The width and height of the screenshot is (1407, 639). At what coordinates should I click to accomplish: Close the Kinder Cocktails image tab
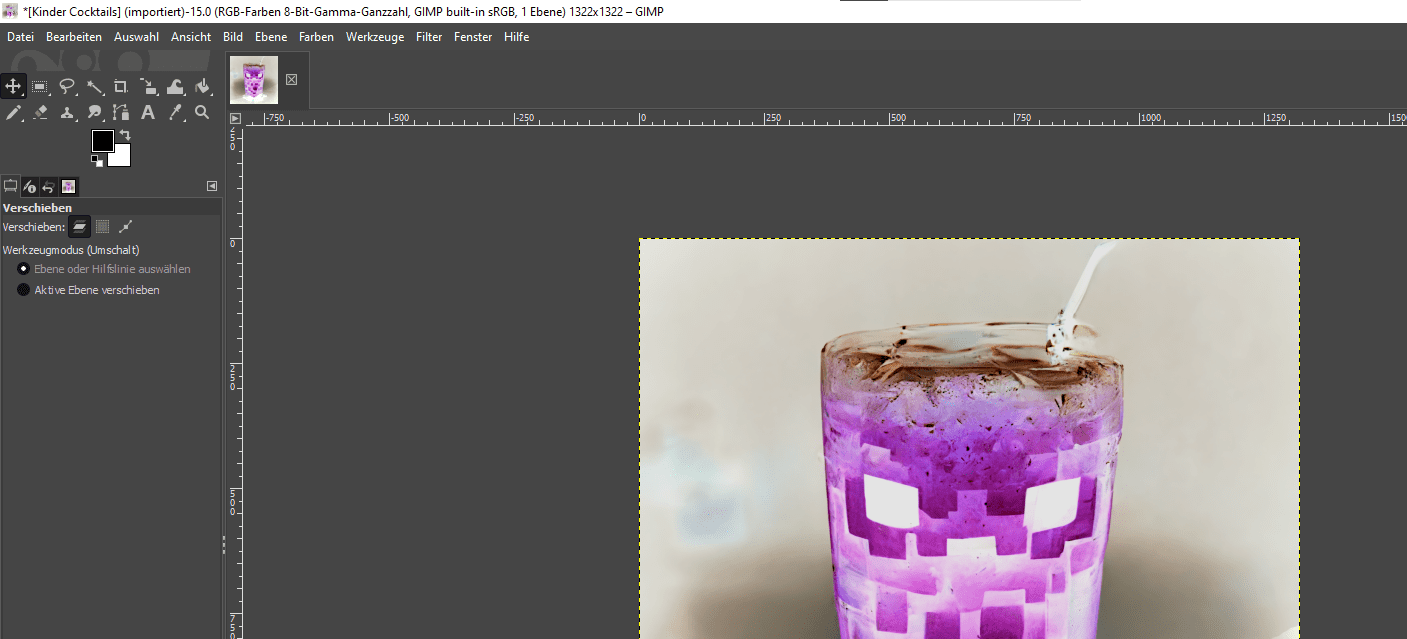(292, 79)
